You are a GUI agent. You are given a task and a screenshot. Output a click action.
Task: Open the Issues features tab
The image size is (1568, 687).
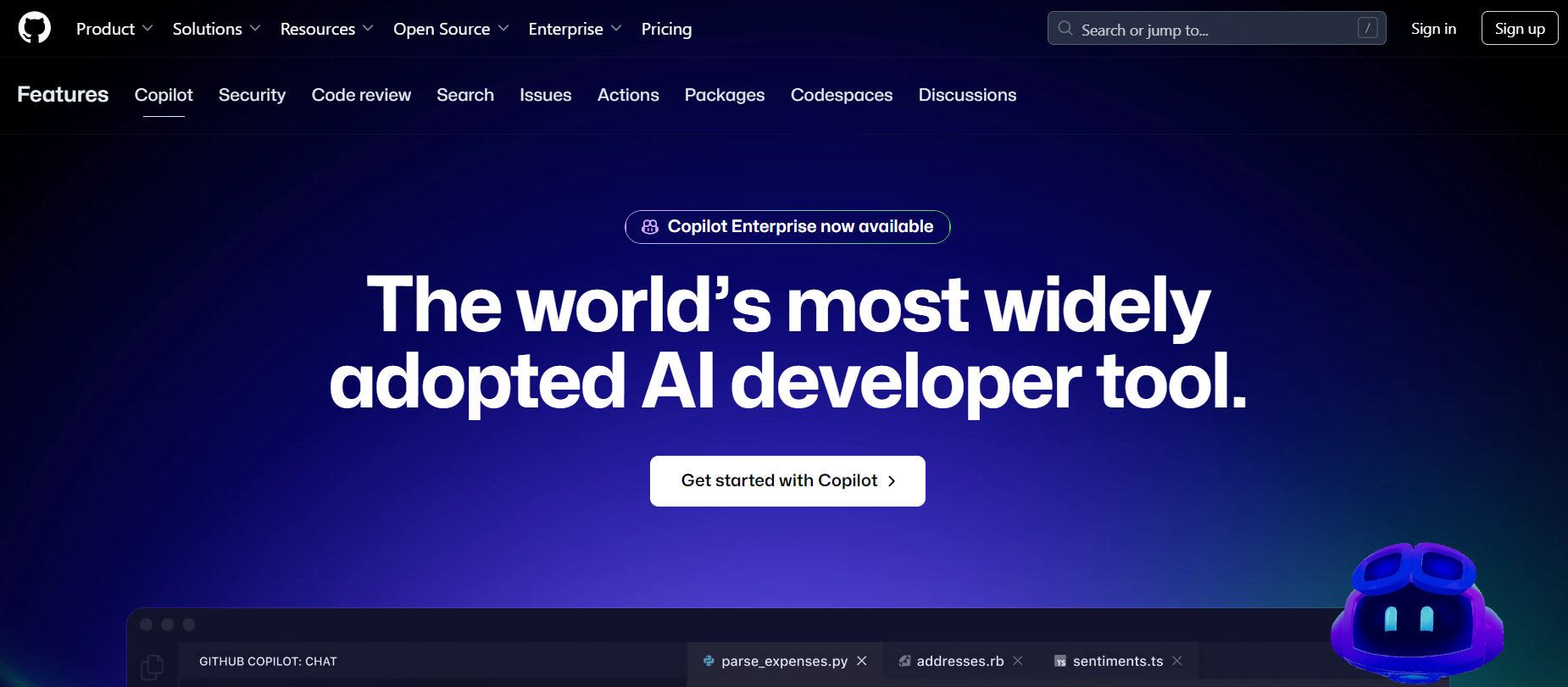546,95
